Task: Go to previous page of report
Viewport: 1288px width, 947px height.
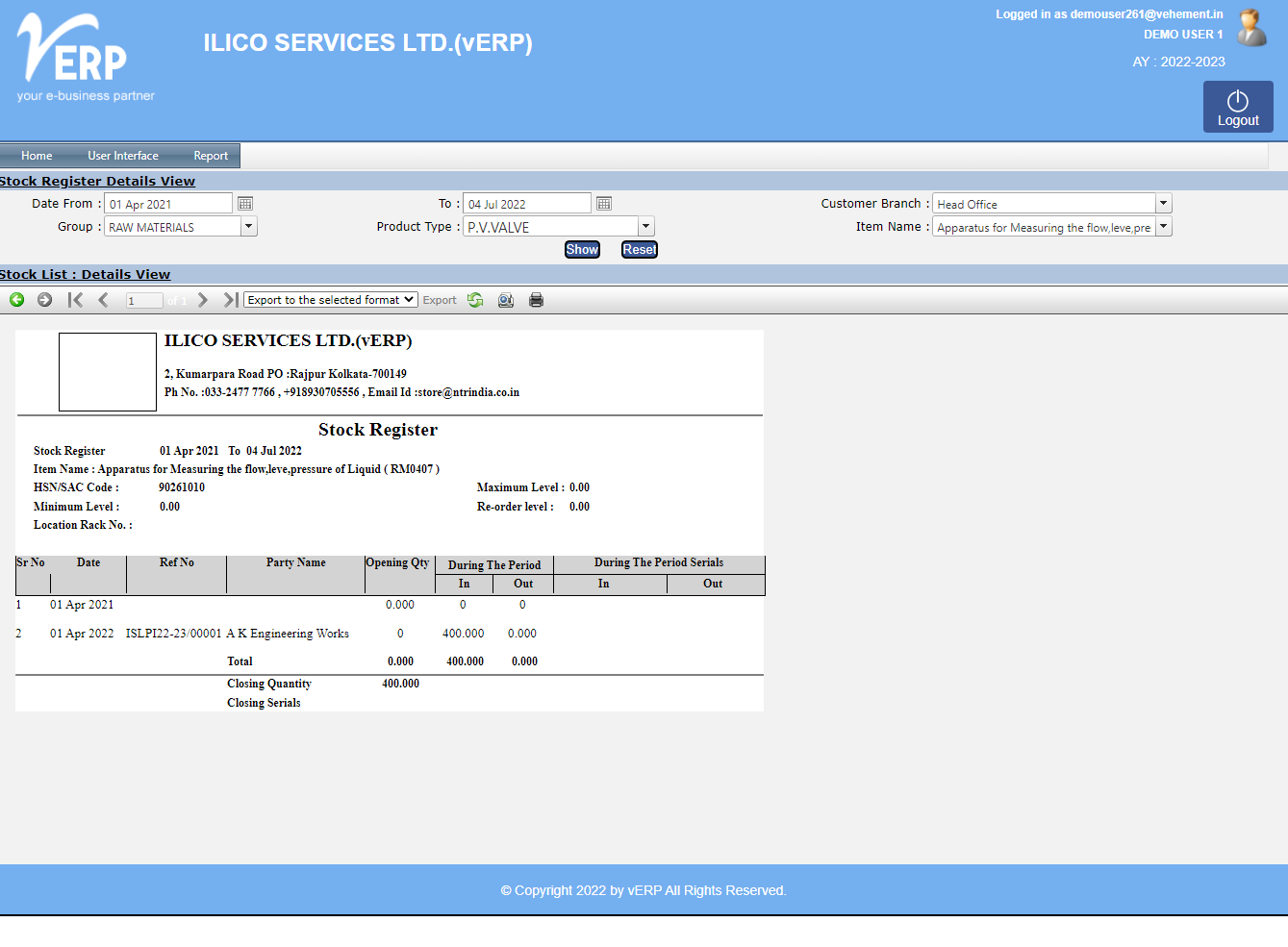Action: [x=103, y=300]
